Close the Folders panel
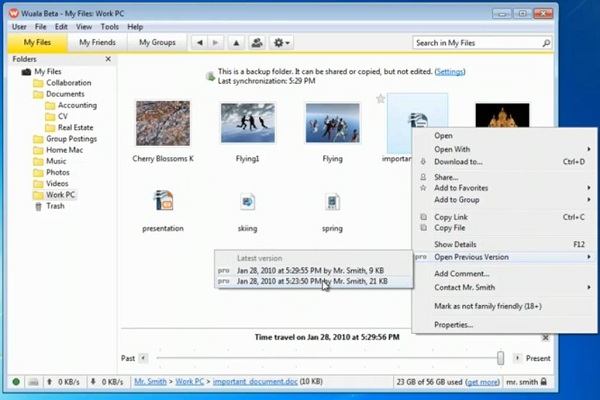The image size is (600, 400). click(x=108, y=59)
